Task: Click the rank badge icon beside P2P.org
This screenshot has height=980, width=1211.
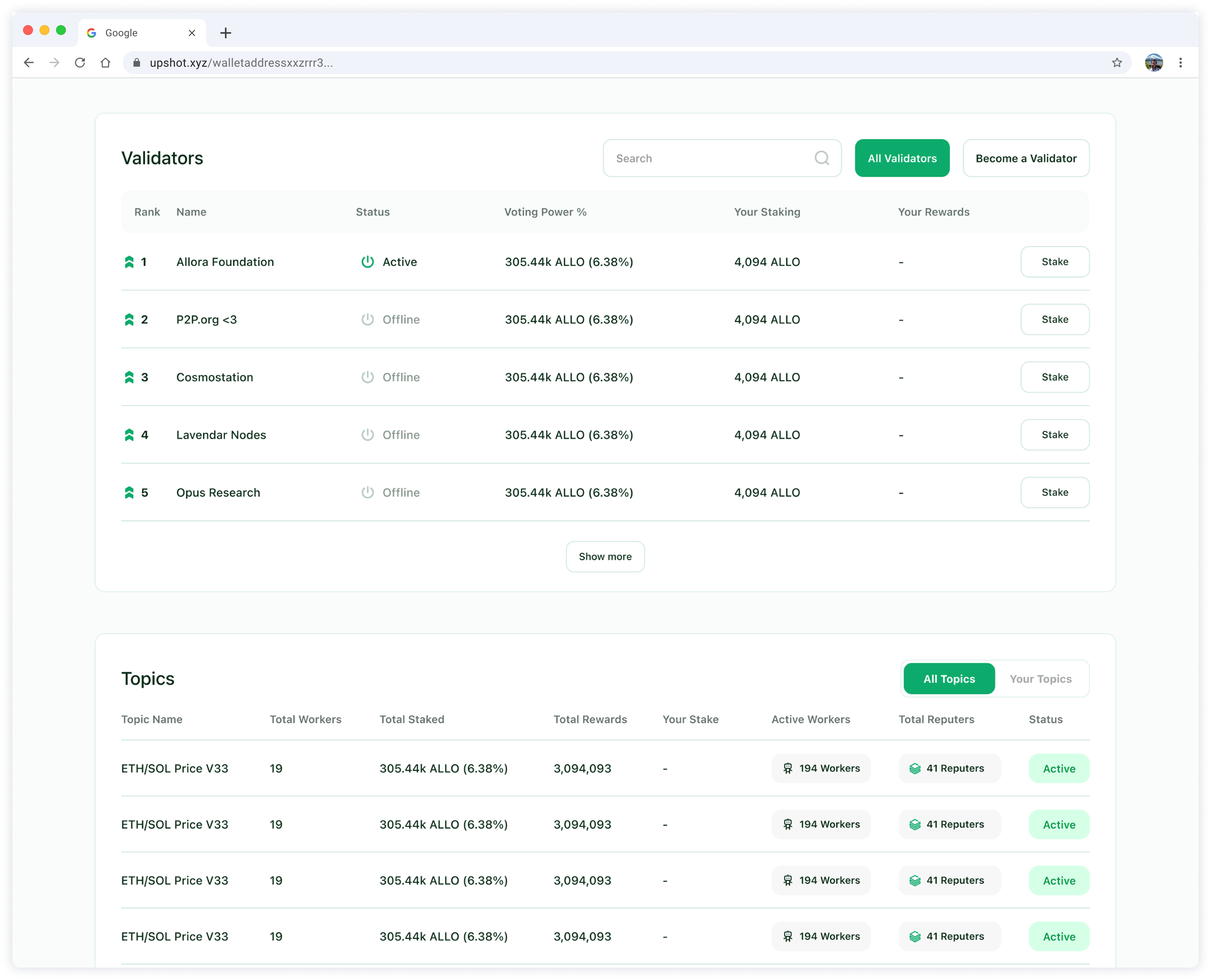Action: click(129, 320)
